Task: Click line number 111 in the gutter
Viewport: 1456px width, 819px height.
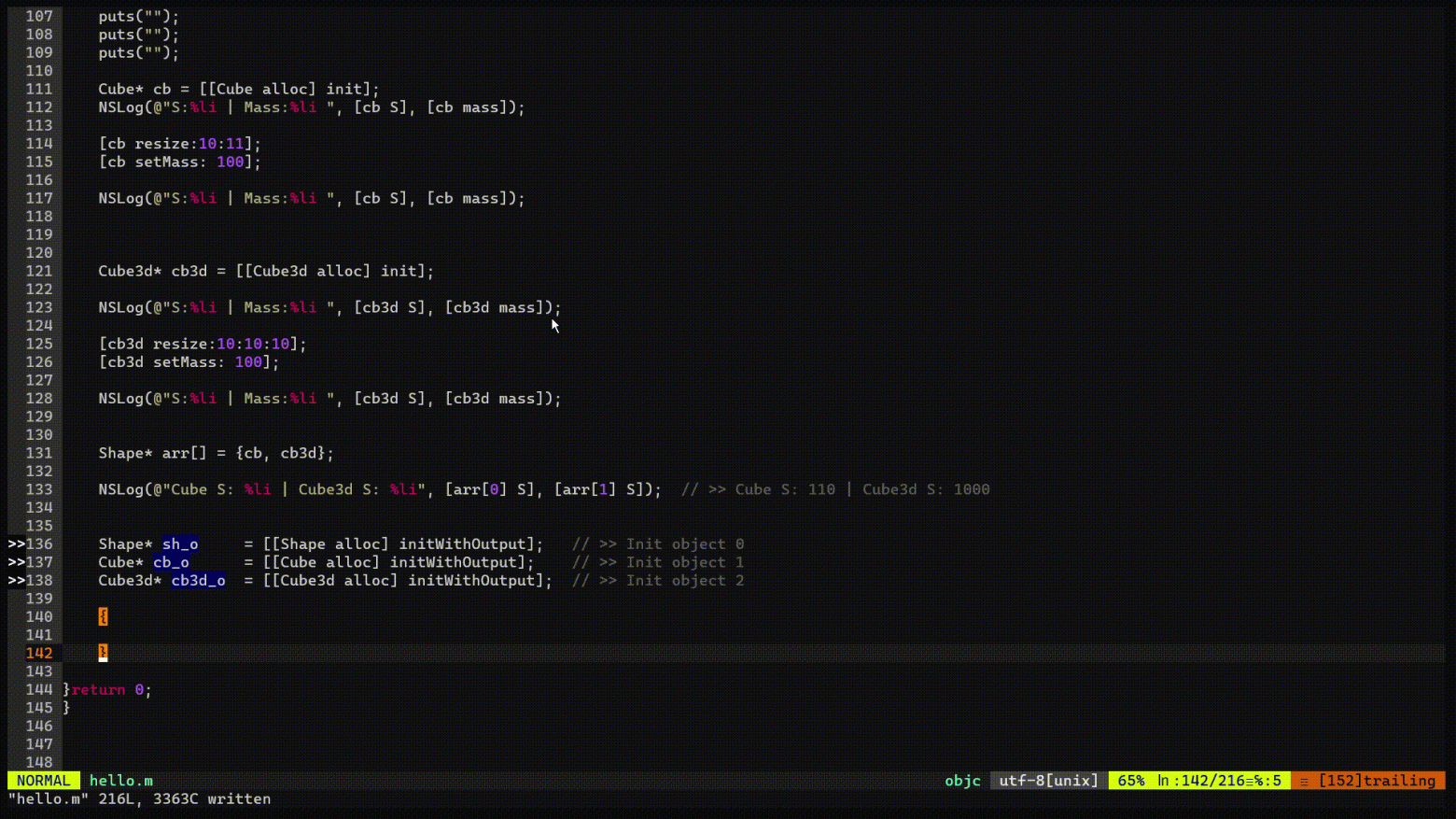Action: point(39,90)
